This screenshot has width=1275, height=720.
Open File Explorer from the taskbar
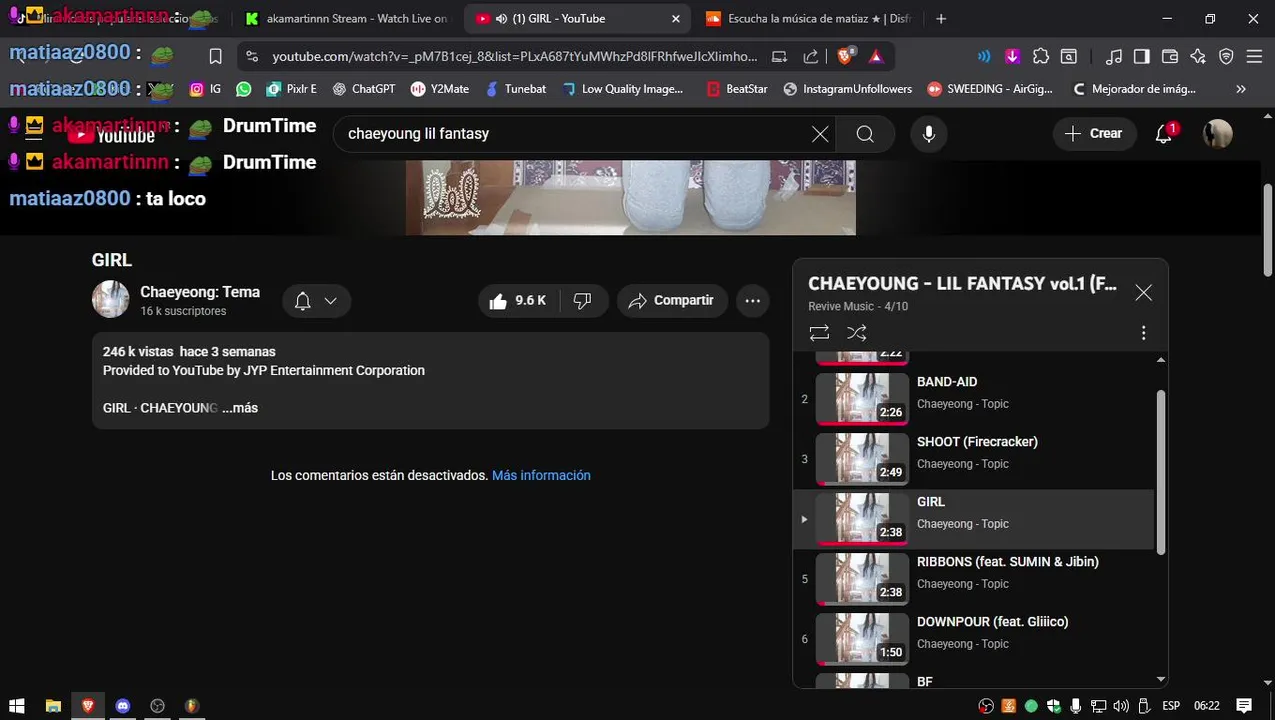[x=54, y=706]
